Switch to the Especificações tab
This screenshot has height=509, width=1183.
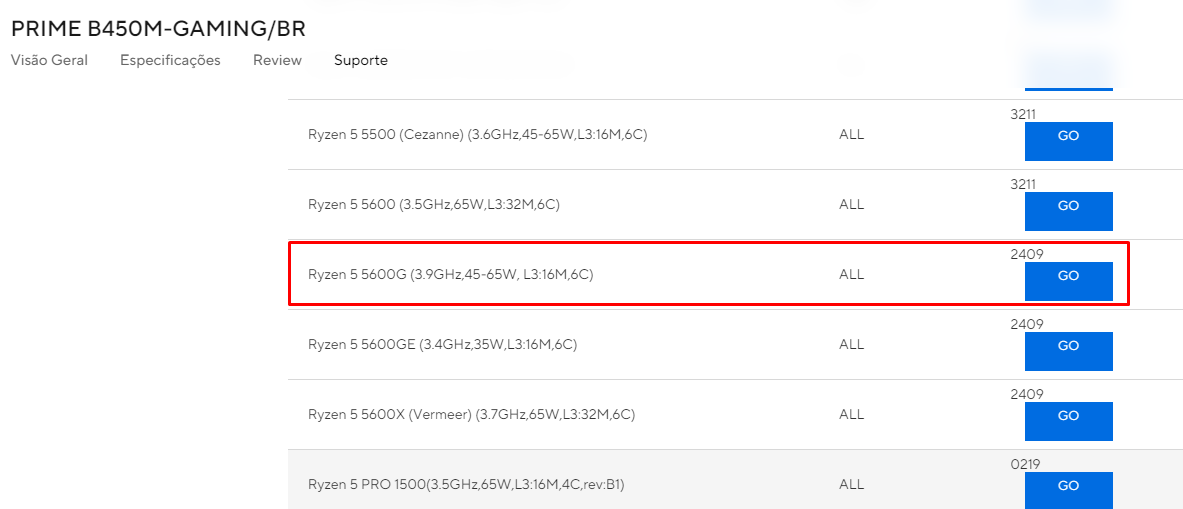pos(171,60)
